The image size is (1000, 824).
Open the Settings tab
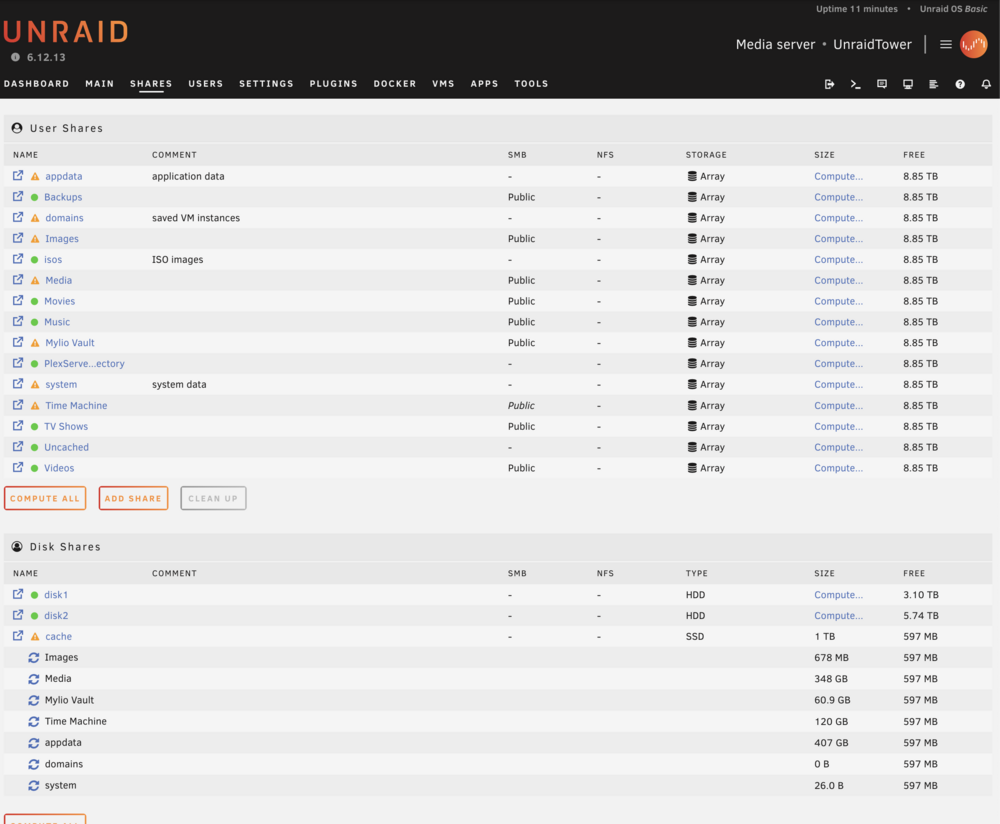click(266, 84)
